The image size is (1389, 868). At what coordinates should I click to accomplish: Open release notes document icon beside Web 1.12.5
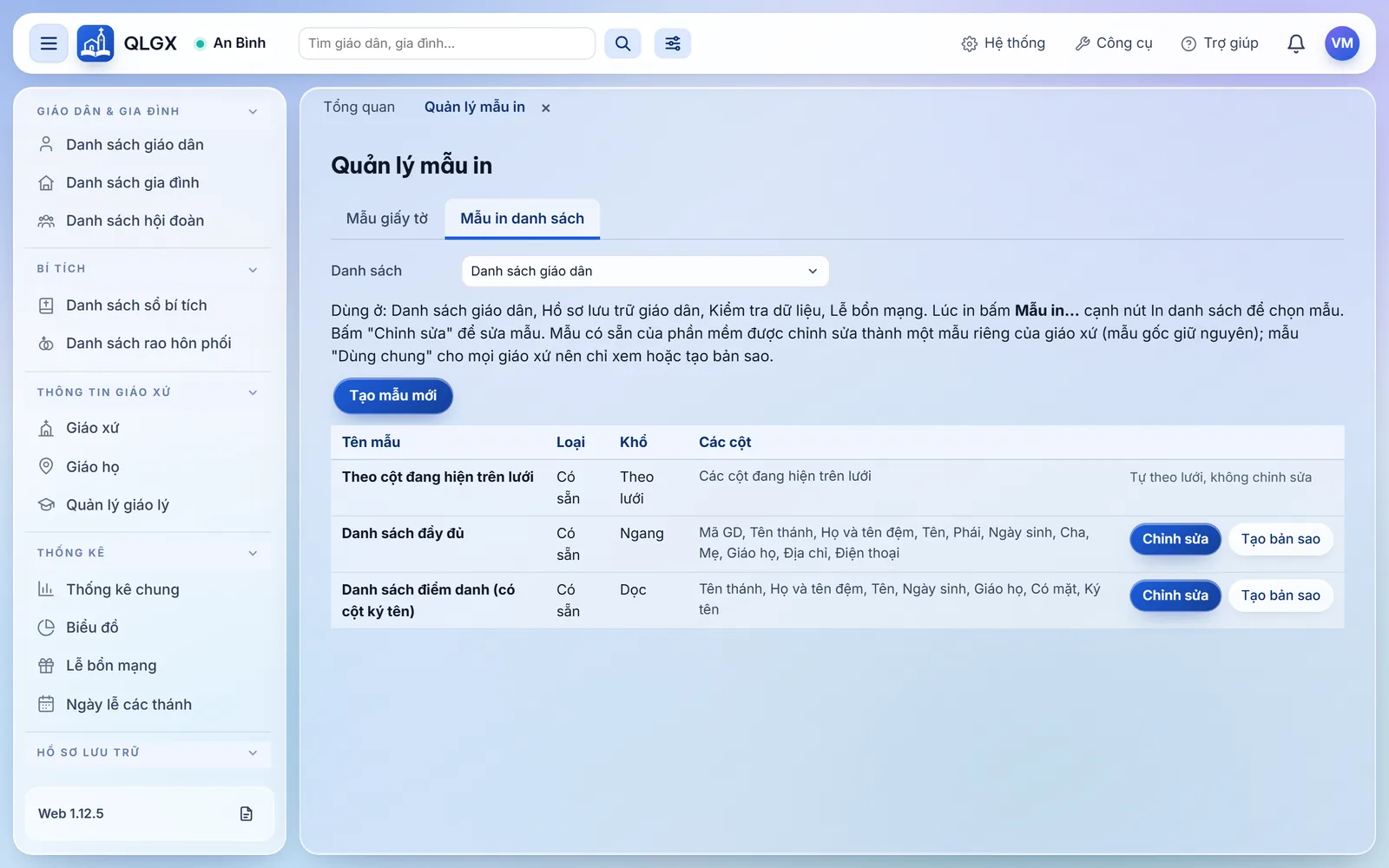point(247,813)
